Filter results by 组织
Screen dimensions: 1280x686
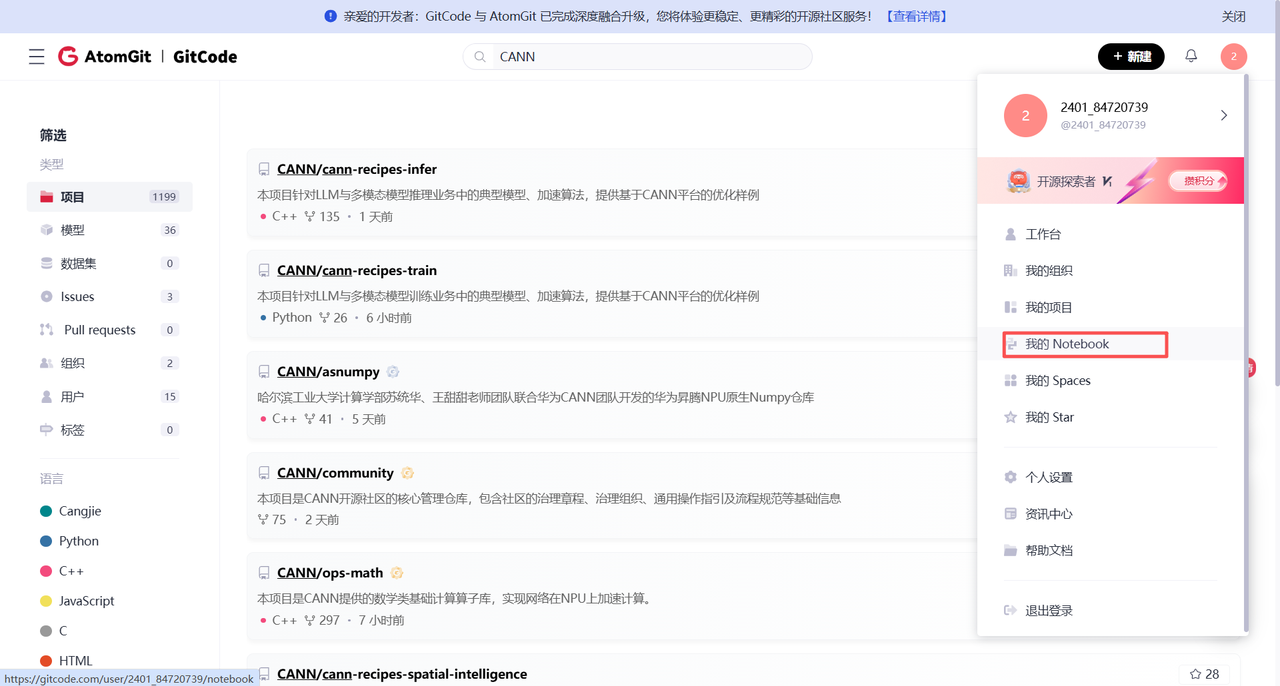109,363
